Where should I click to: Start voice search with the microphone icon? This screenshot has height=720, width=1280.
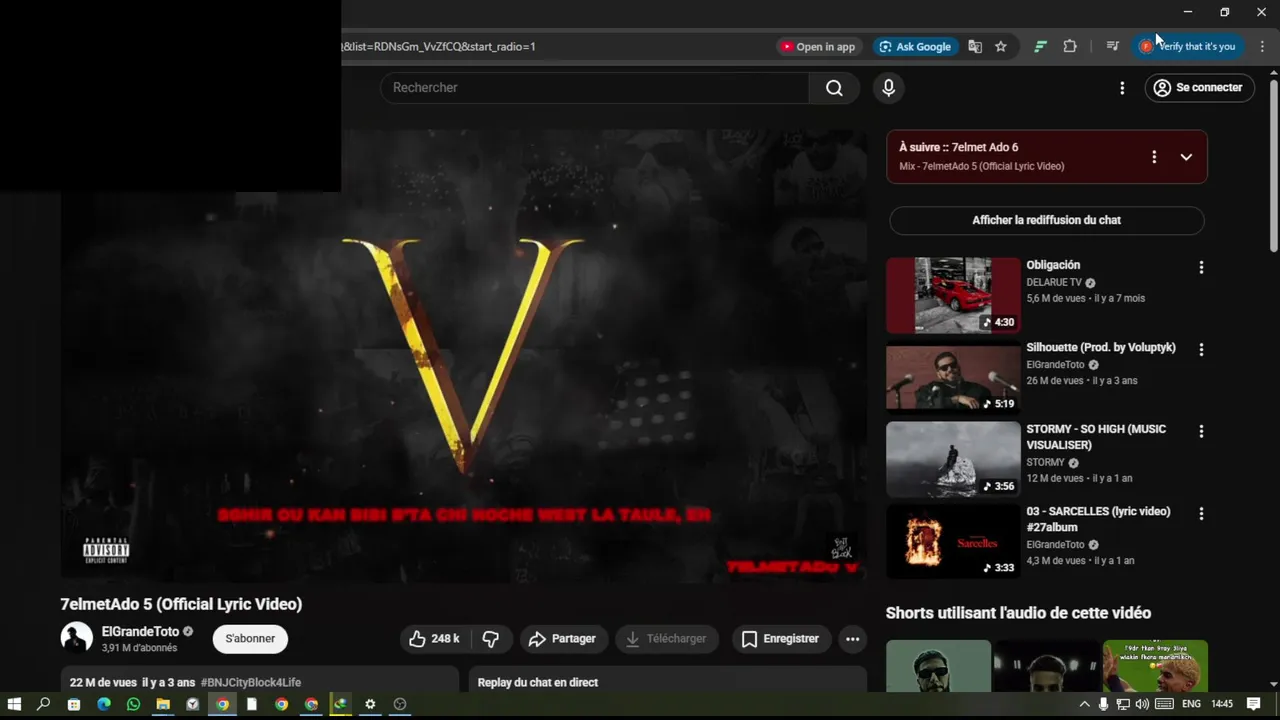tap(888, 88)
